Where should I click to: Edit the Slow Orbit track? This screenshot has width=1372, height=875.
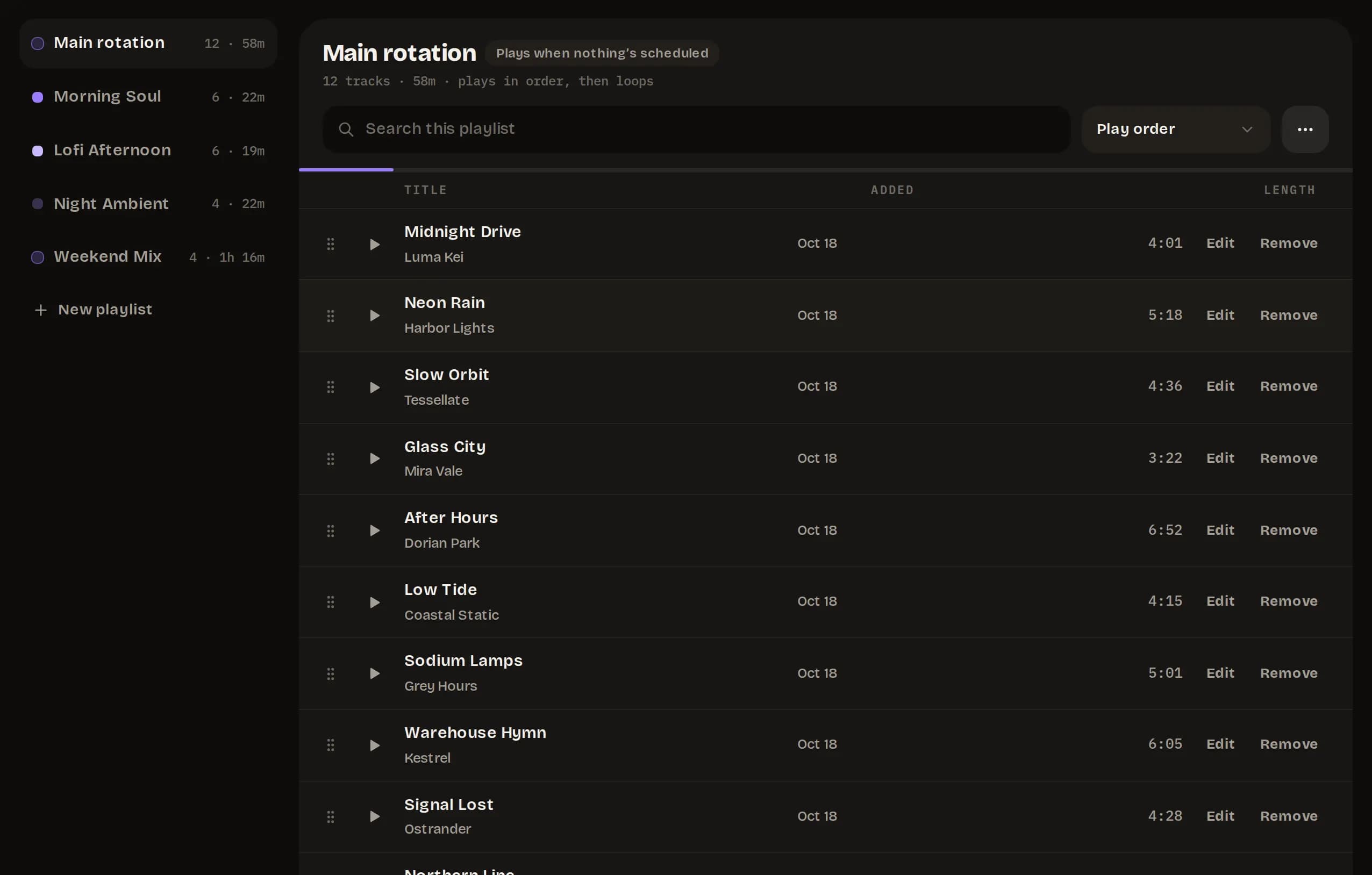click(x=1220, y=386)
